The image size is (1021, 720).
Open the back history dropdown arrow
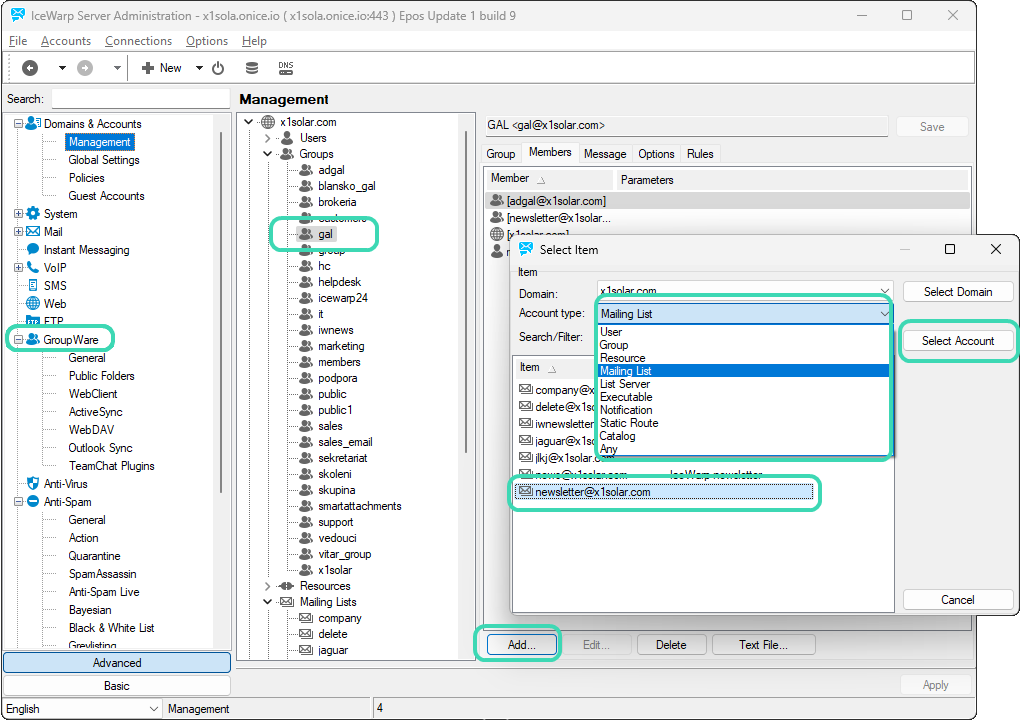62,68
